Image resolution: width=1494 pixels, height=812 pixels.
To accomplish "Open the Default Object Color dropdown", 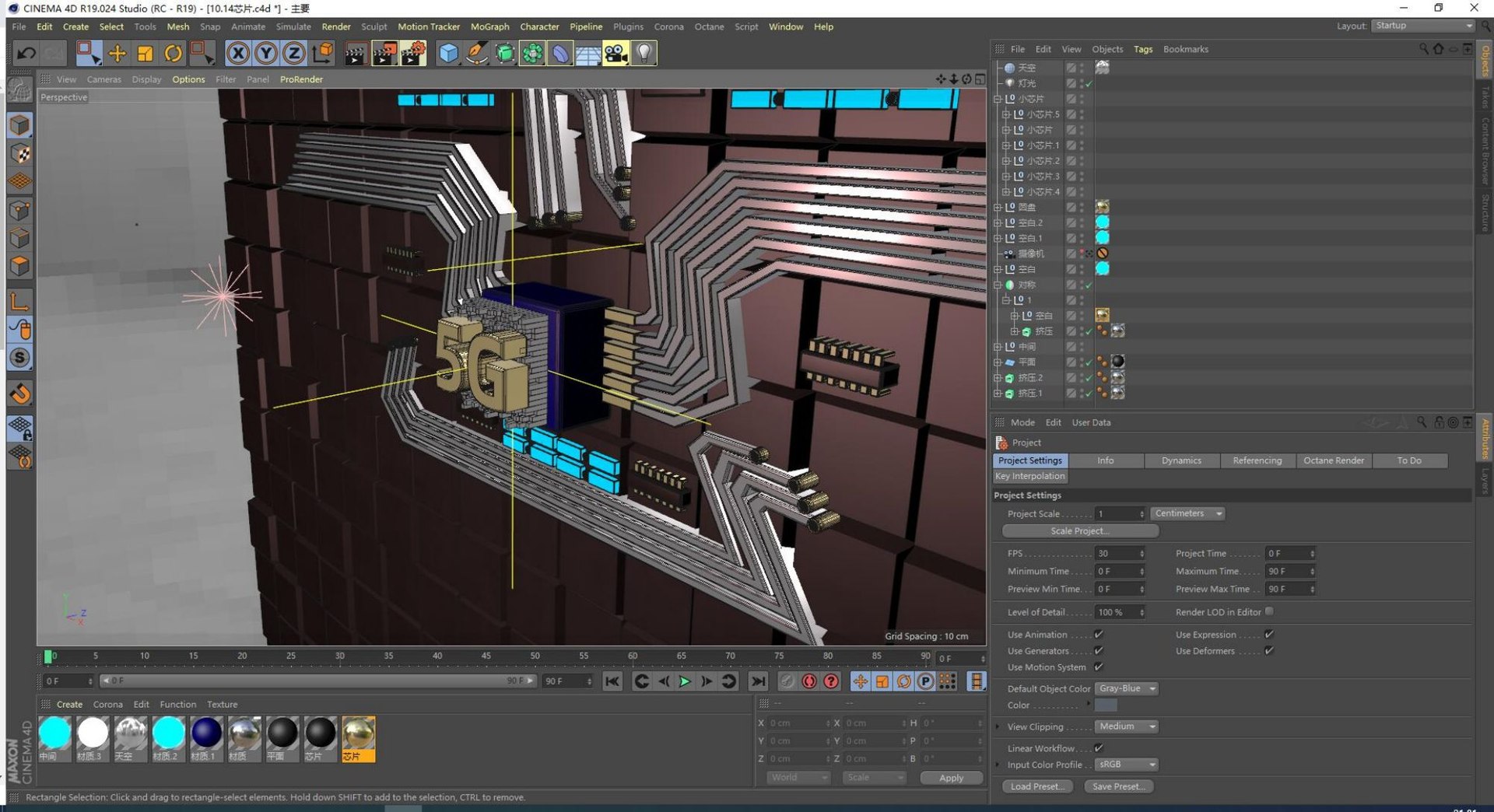I will click(x=1127, y=689).
